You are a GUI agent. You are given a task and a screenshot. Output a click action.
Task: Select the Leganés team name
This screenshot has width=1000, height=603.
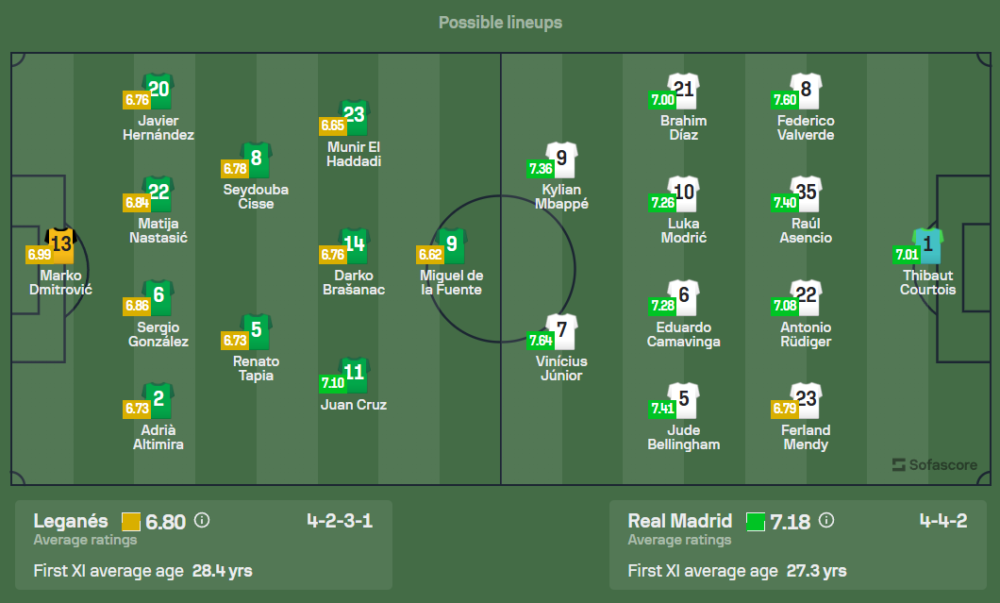coord(70,521)
